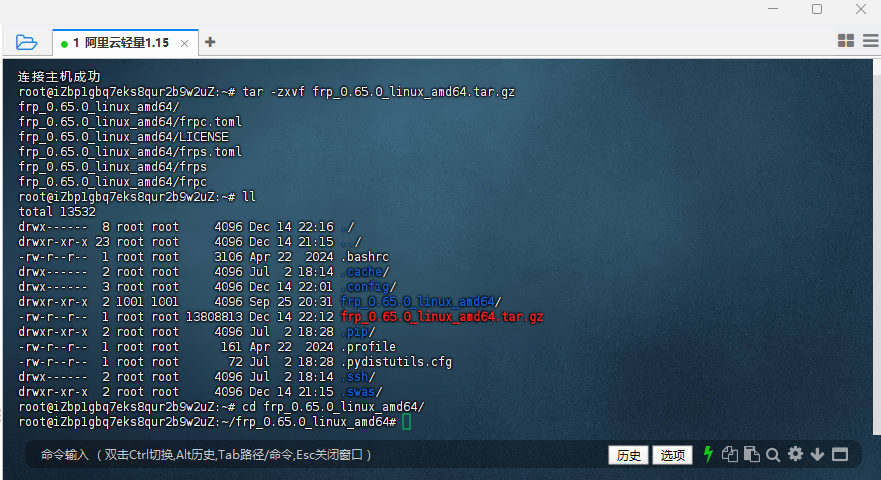Viewport: 881px width, 480px height.
Task: Open settings via the gear icon
Action: coord(795,454)
